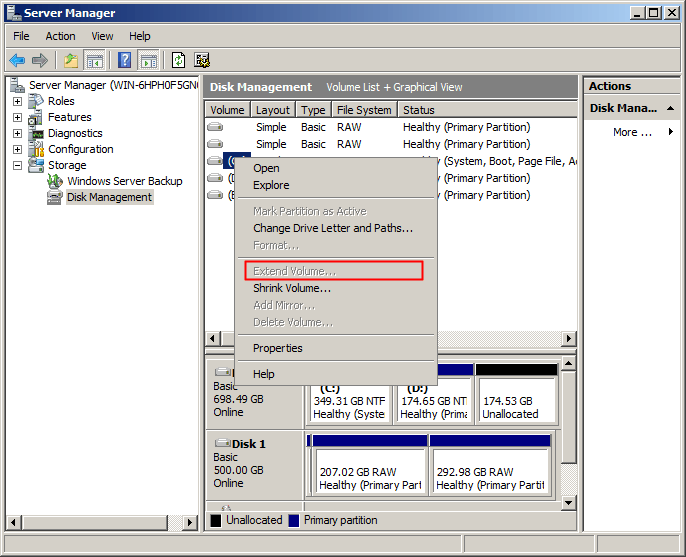Click the Windows Server Backup icon
Image resolution: width=686 pixels, height=557 pixels.
coord(55,181)
